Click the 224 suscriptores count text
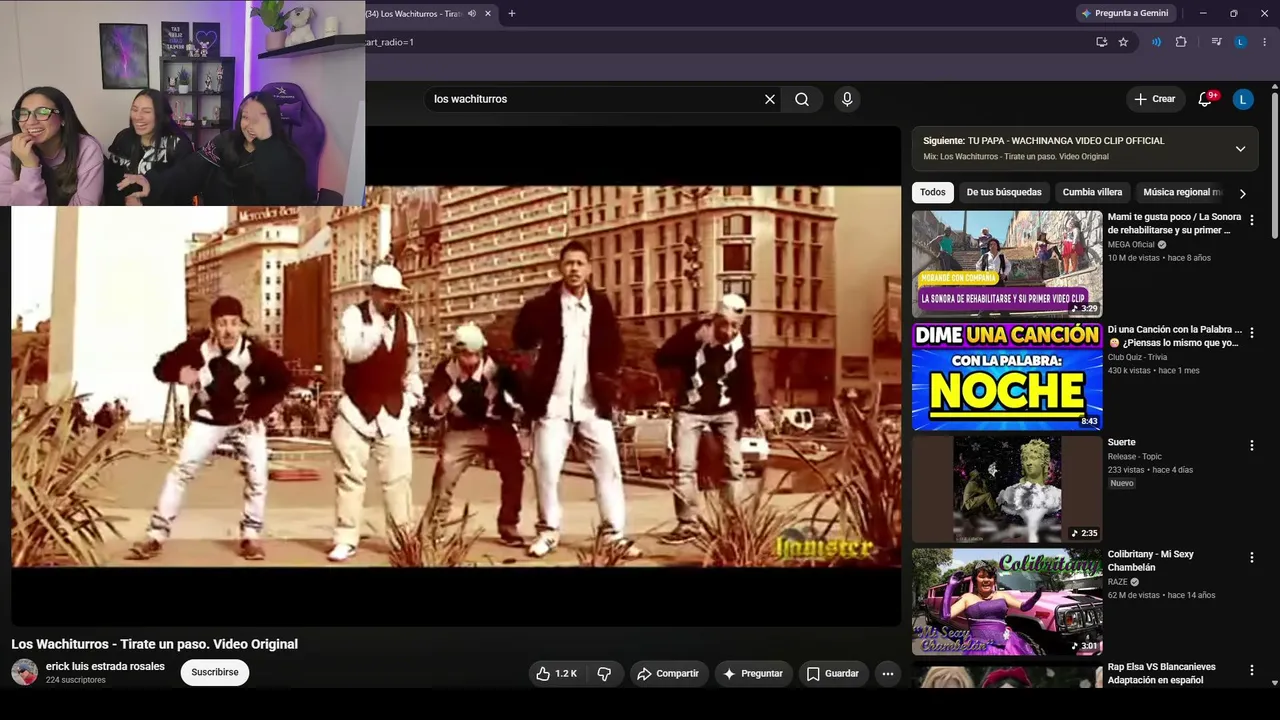1280x720 pixels. [x=75, y=680]
